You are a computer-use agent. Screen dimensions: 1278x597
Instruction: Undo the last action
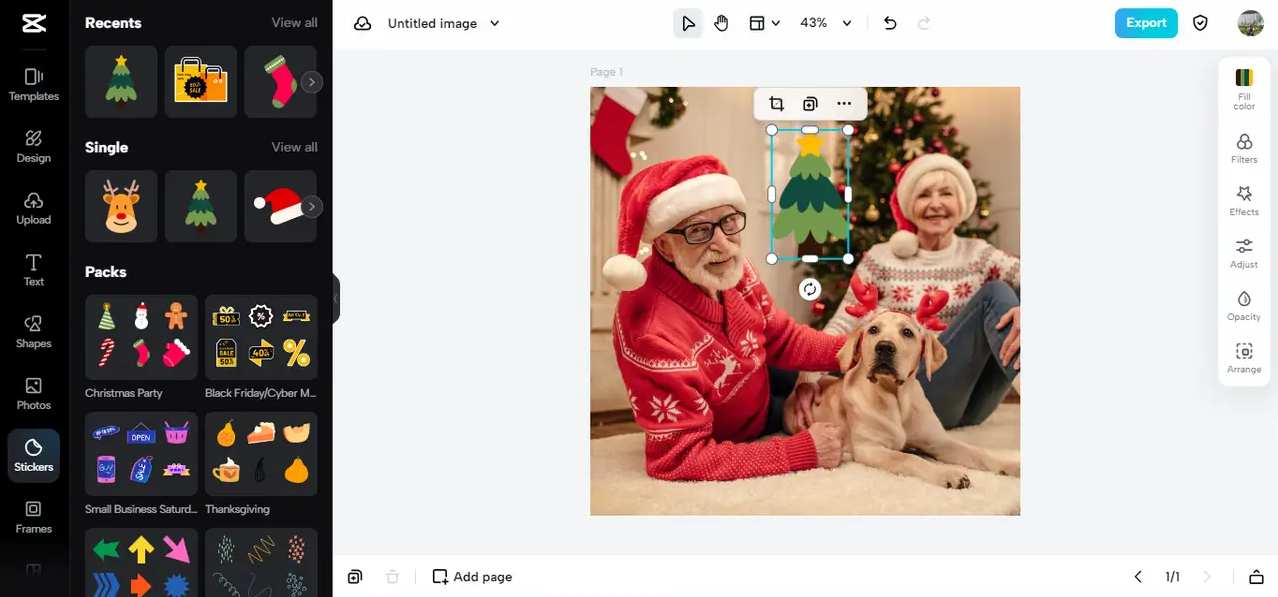point(890,23)
